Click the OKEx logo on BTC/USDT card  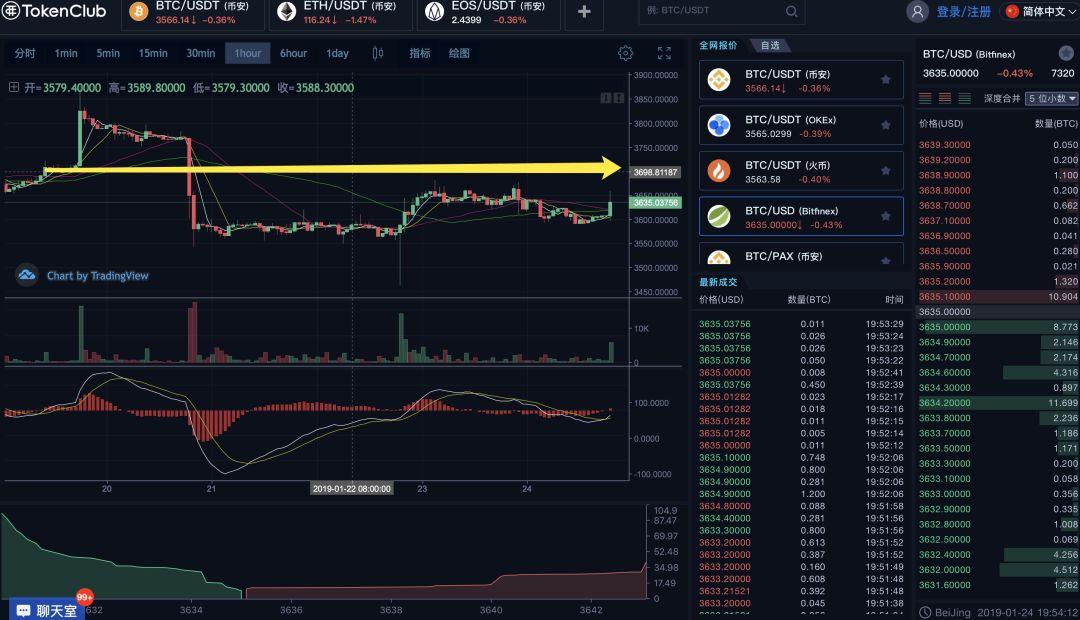pos(719,125)
